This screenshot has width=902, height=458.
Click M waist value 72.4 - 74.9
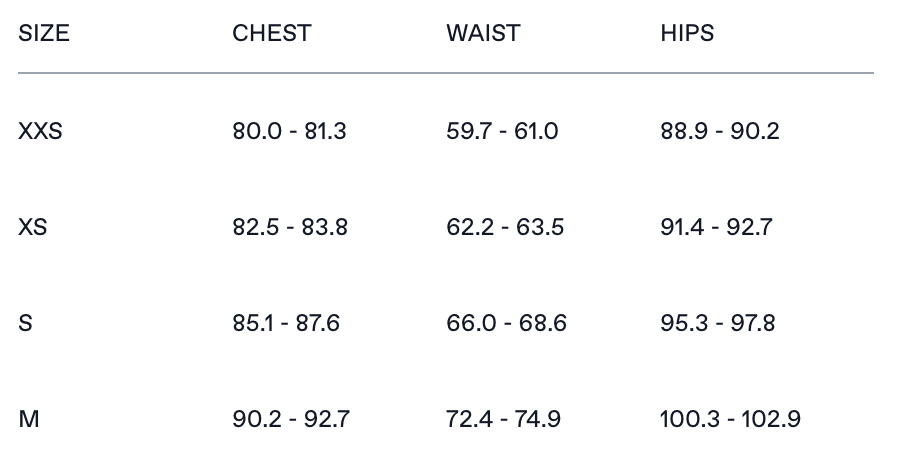coord(505,419)
